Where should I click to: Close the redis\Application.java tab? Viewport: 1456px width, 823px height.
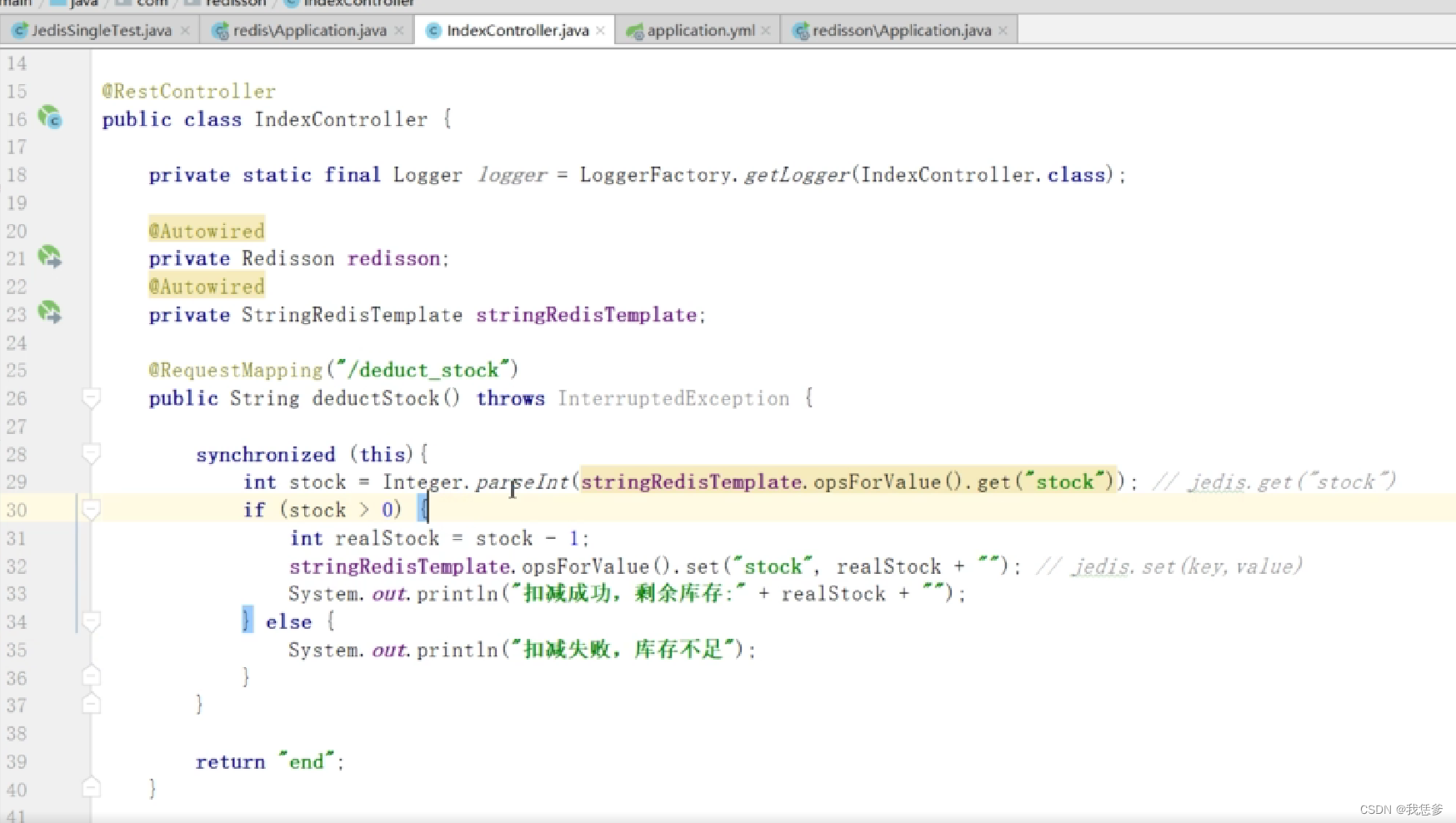click(x=399, y=31)
